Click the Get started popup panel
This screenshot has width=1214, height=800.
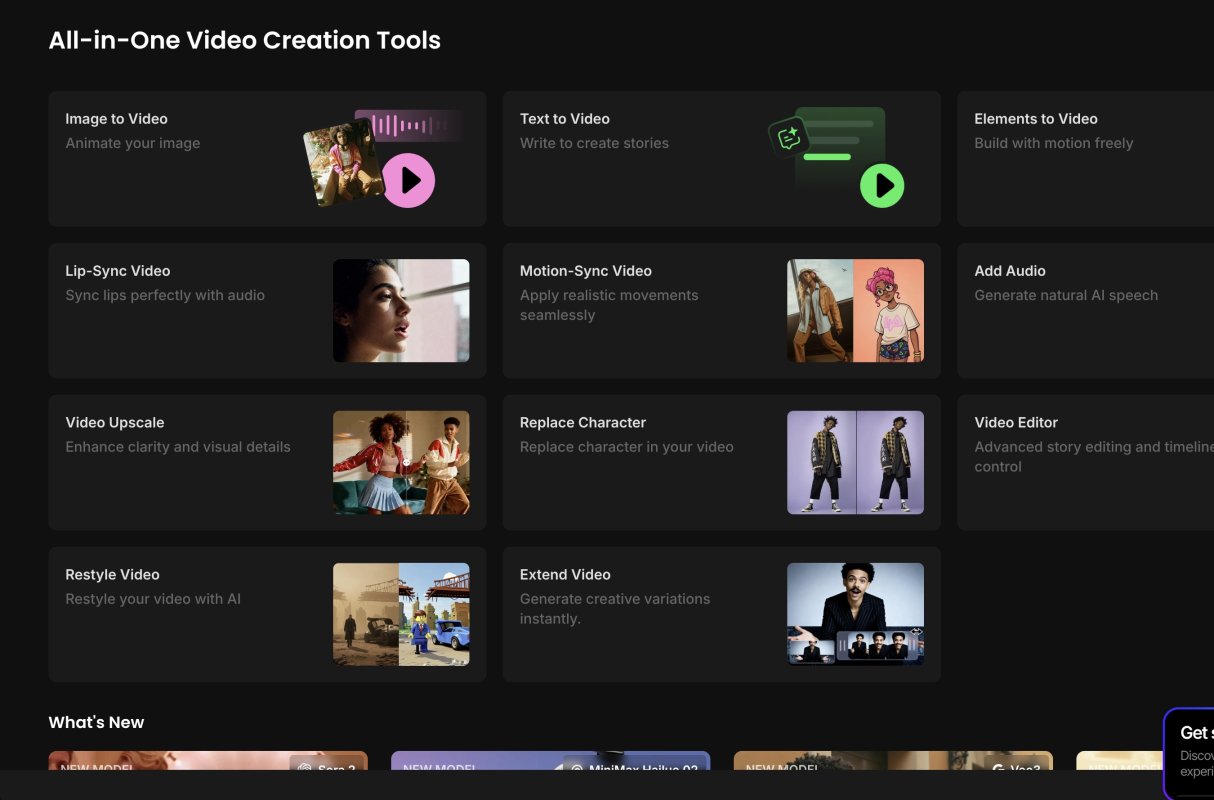point(1190,750)
